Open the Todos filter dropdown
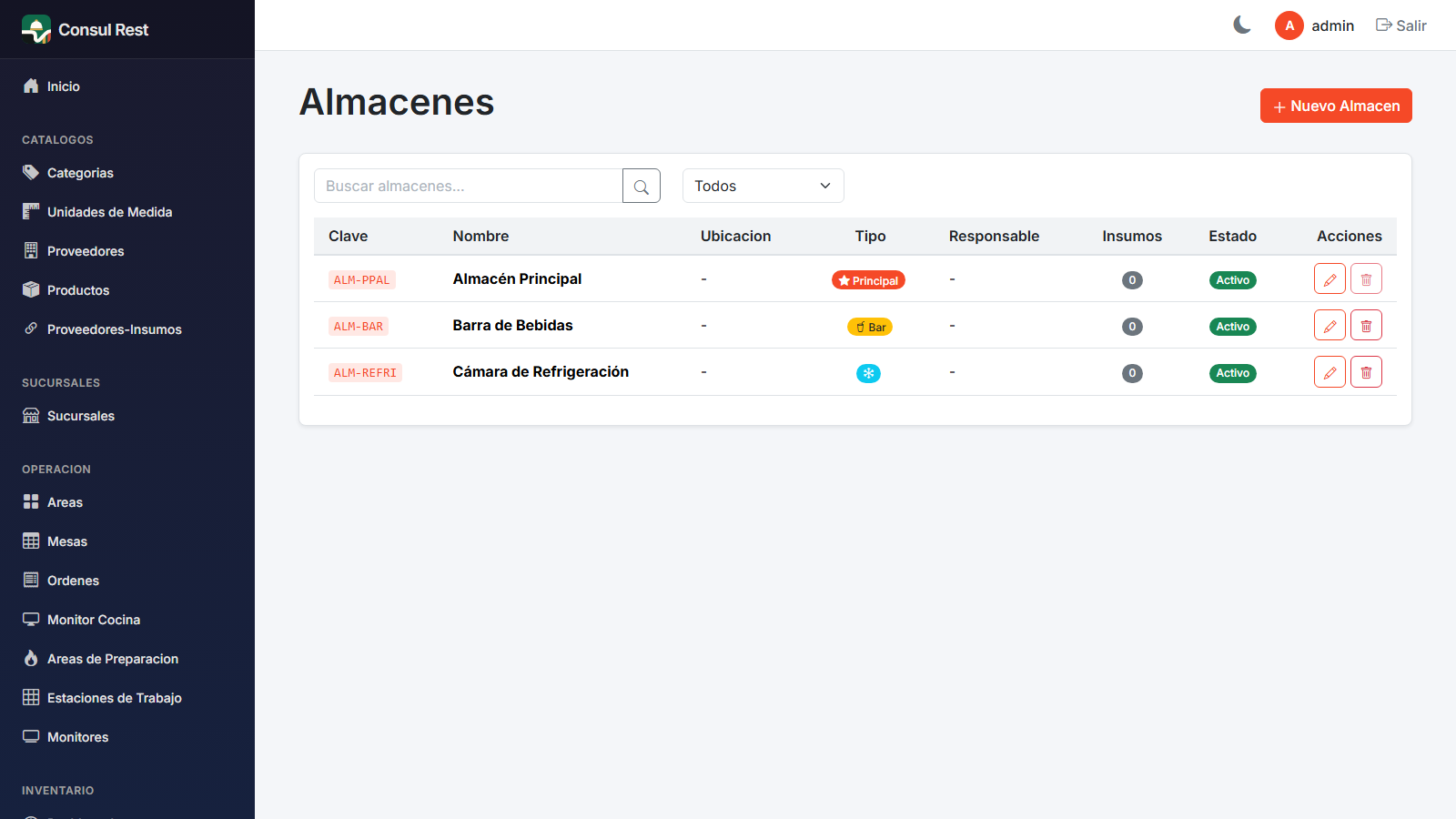Screen dimensions: 1456x819 click(763, 186)
